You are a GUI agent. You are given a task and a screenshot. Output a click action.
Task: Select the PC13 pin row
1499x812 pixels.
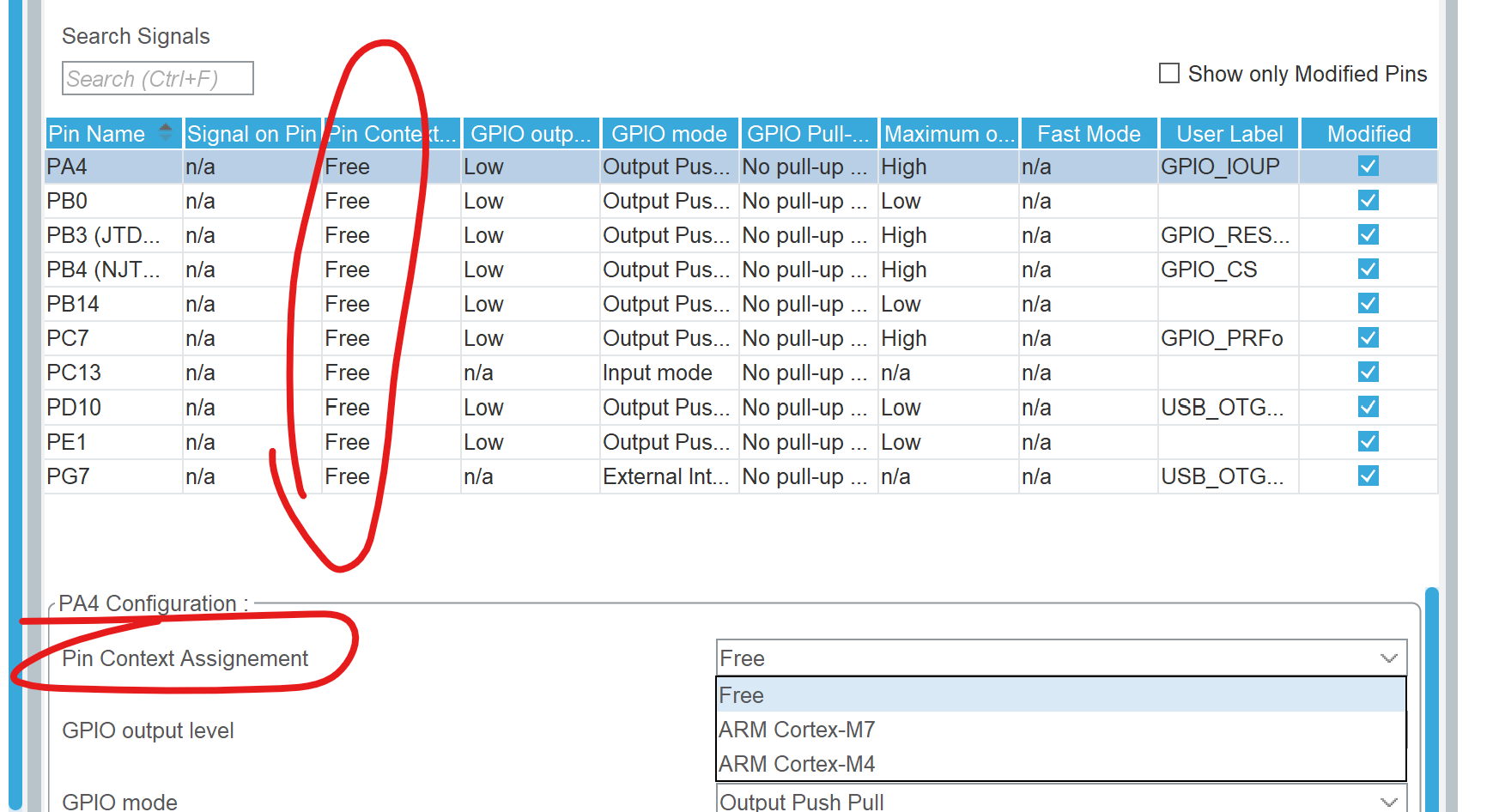[112, 372]
